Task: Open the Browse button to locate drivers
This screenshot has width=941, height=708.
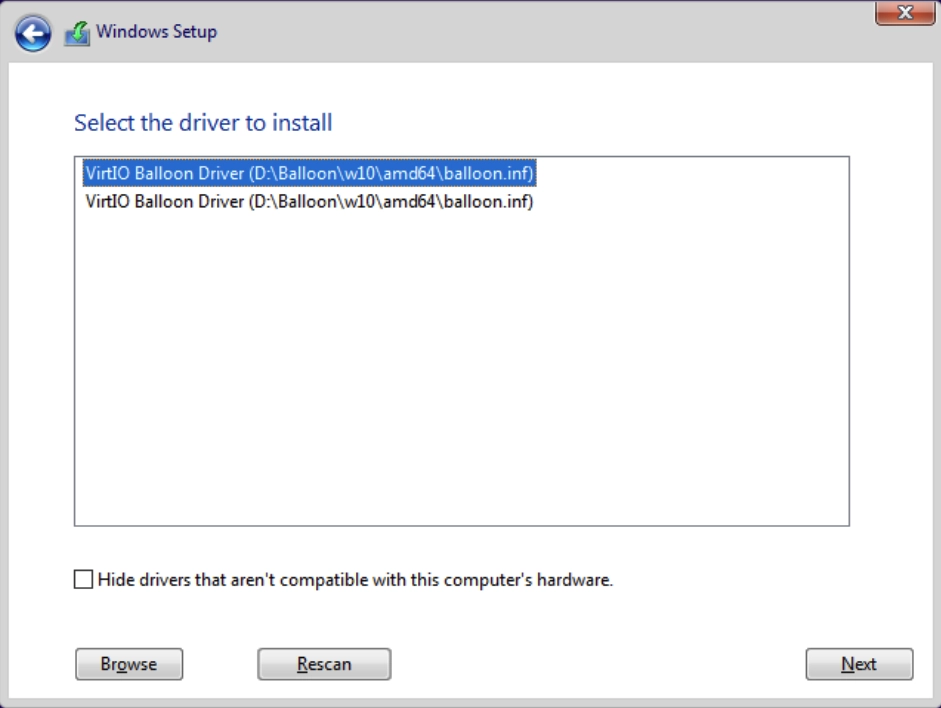Action: coord(129,664)
